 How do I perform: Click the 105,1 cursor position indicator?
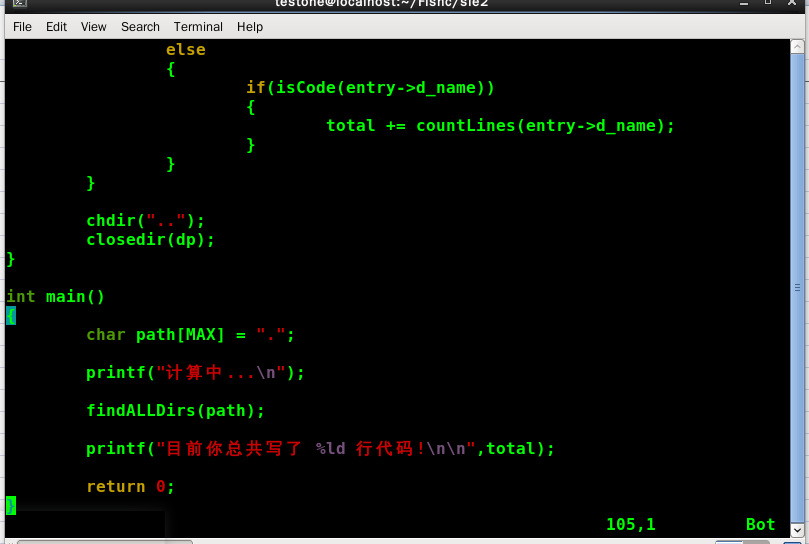tap(630, 525)
